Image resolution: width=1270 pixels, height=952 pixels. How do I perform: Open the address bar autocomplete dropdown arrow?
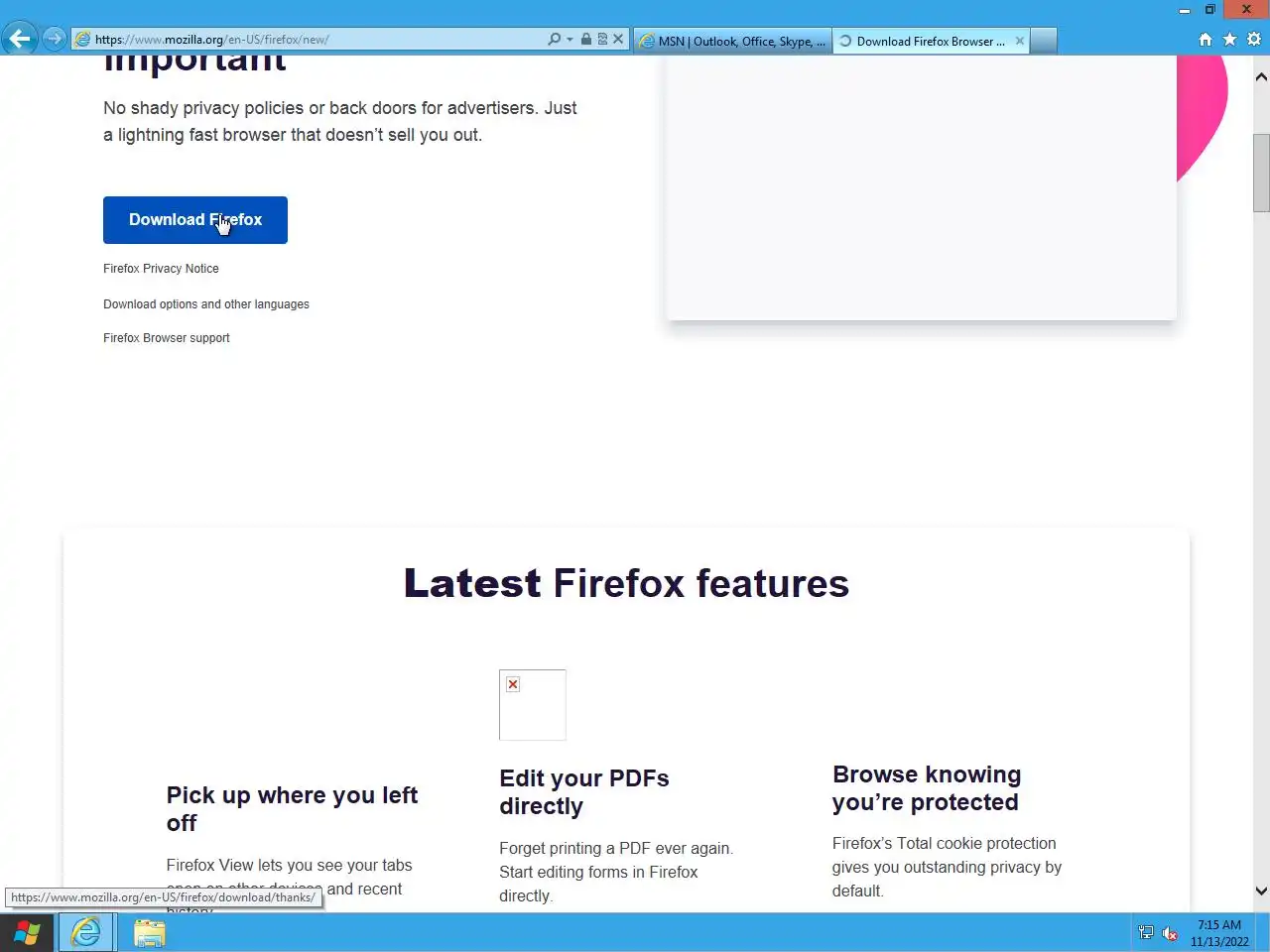pos(570,40)
